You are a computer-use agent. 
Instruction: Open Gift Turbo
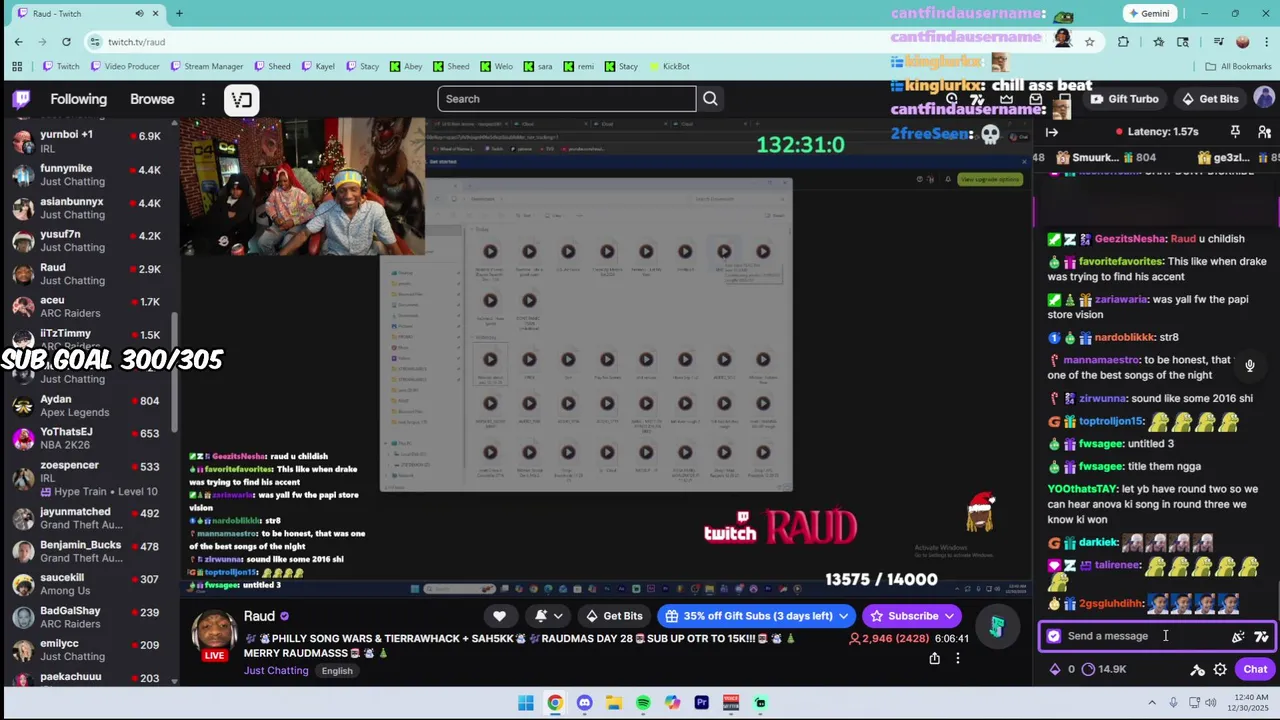pyautogui.click(x=1125, y=99)
